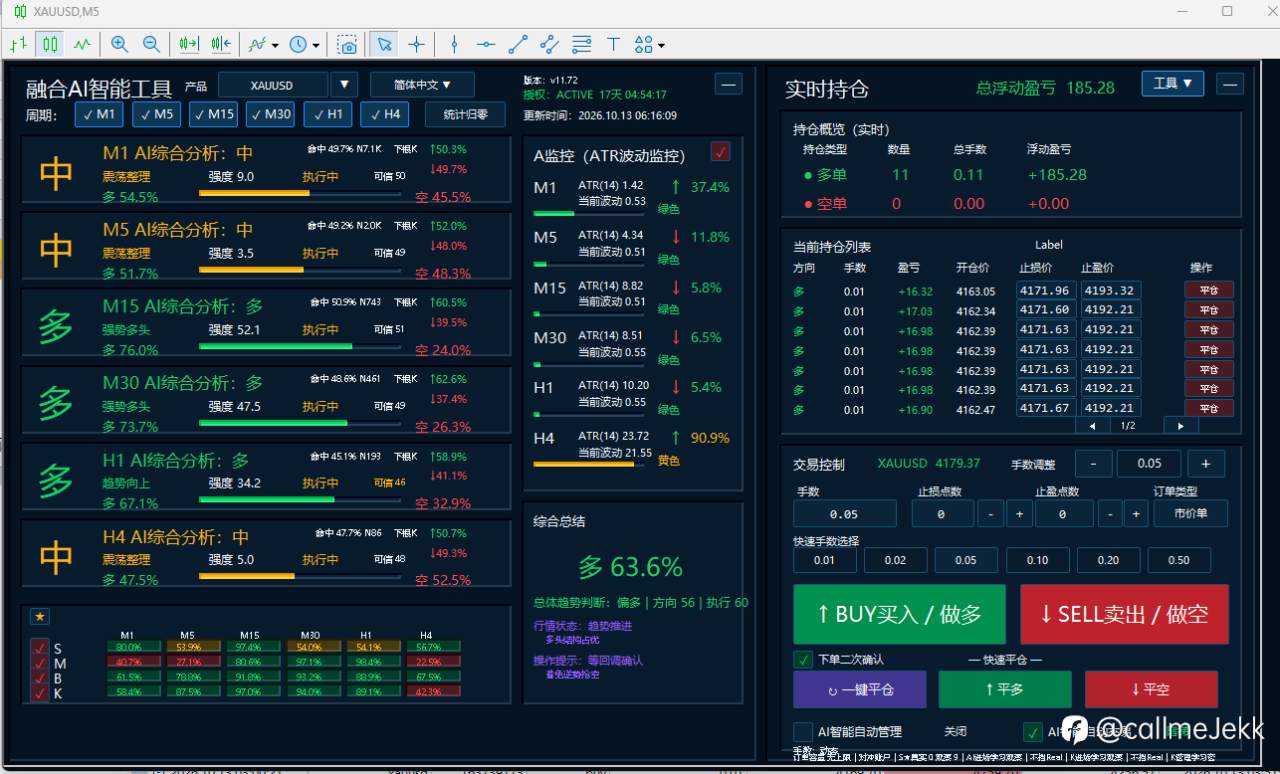Screen dimensions: 1280x774
Task: Enable chart auto-scroll to latest bar
Action: coord(189,44)
